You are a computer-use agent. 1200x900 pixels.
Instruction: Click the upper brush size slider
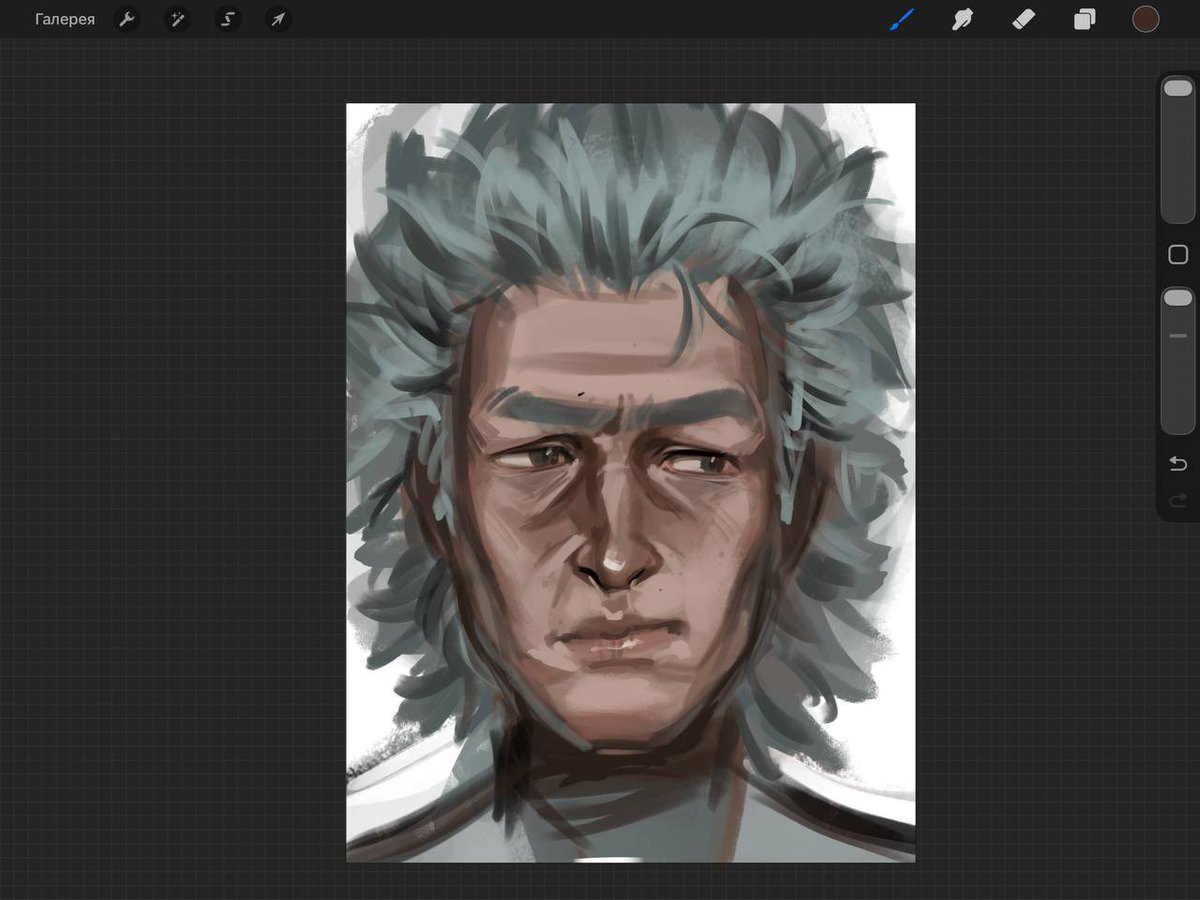[x=1178, y=150]
